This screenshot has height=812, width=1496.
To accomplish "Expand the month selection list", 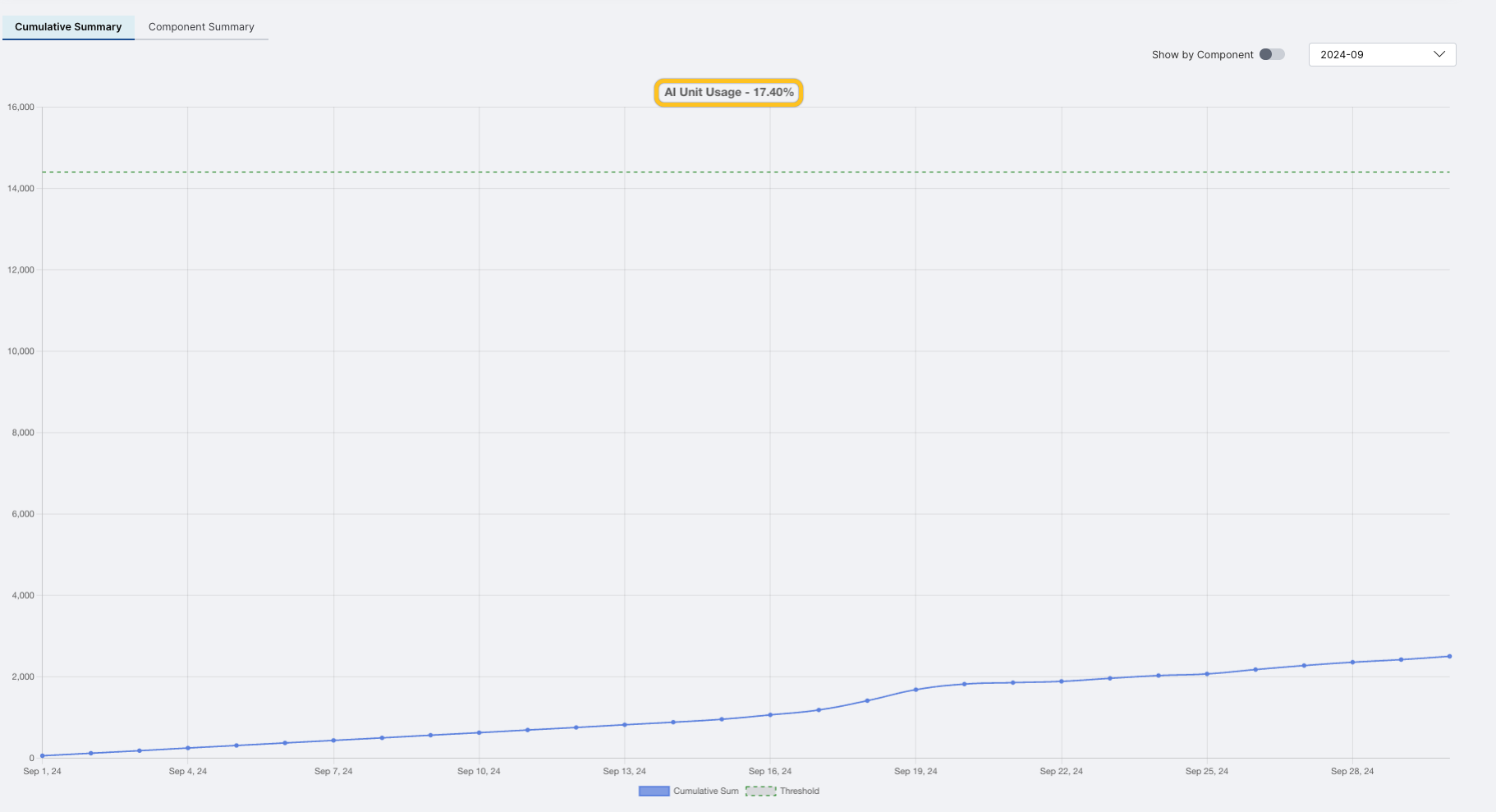I will (1382, 54).
